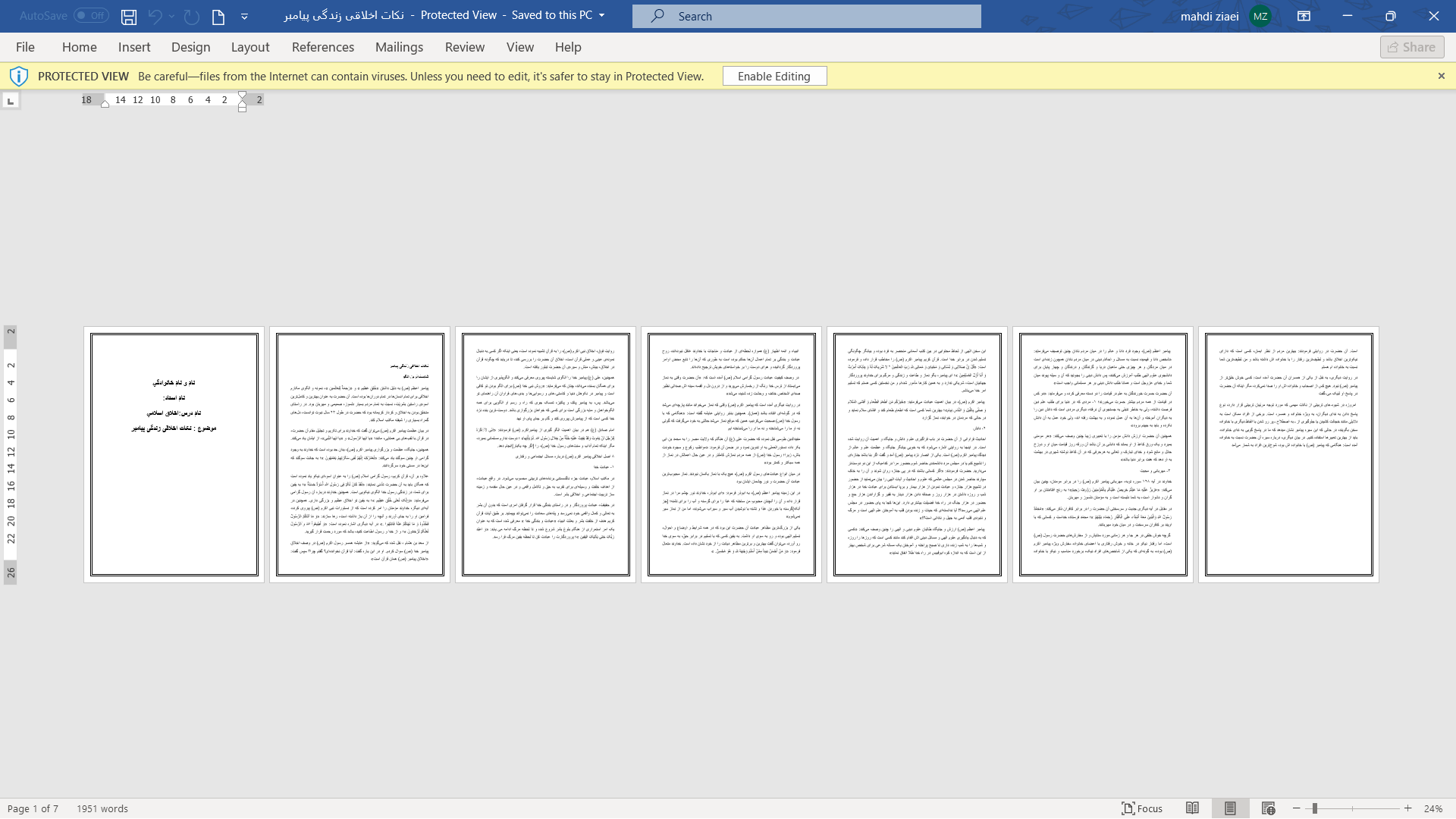Click the first-line indent marker on the ruler
Screen dimensions: 1456x819
(x=243, y=96)
